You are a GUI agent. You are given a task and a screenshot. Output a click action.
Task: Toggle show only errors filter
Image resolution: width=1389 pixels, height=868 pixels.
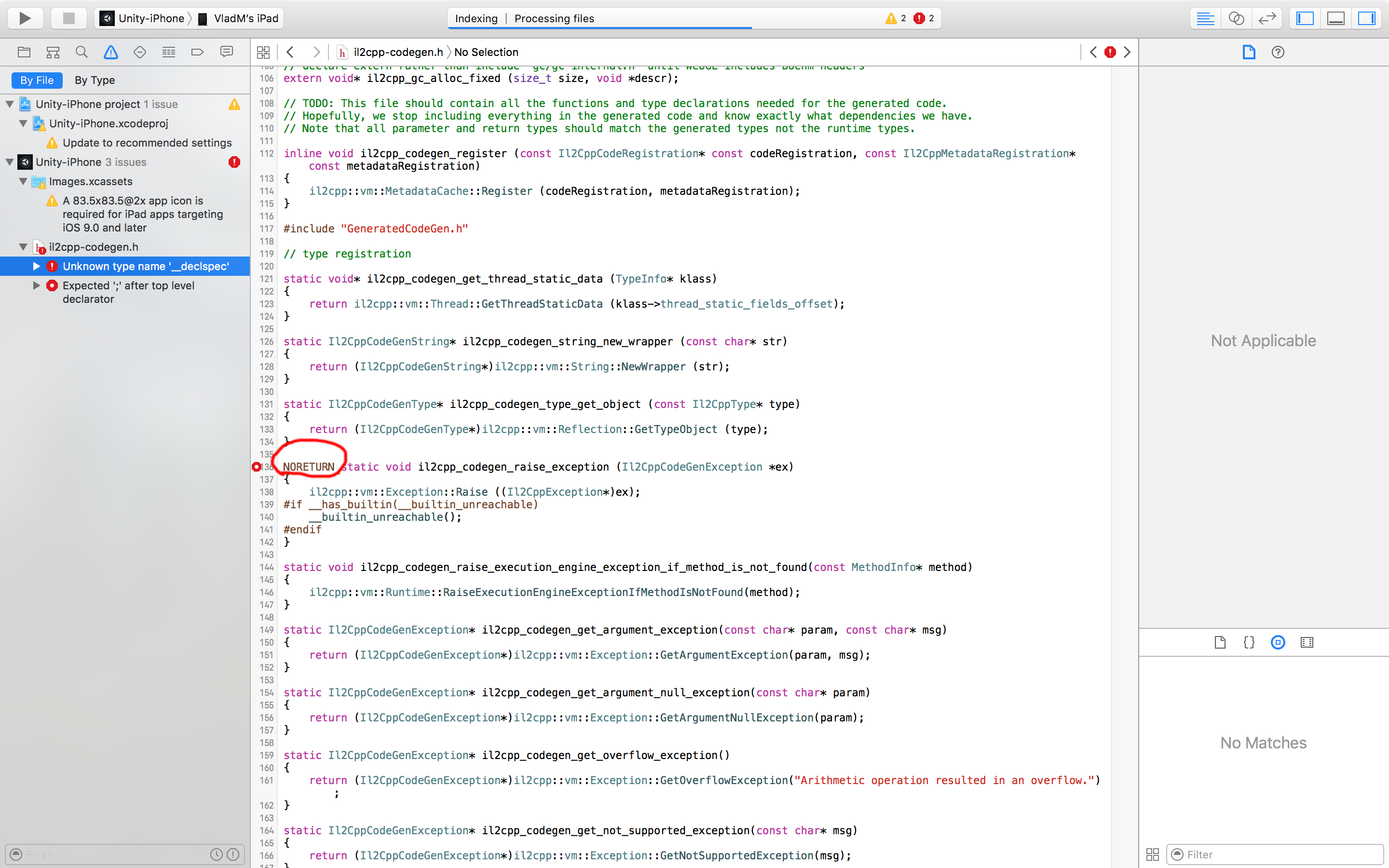coord(233,854)
